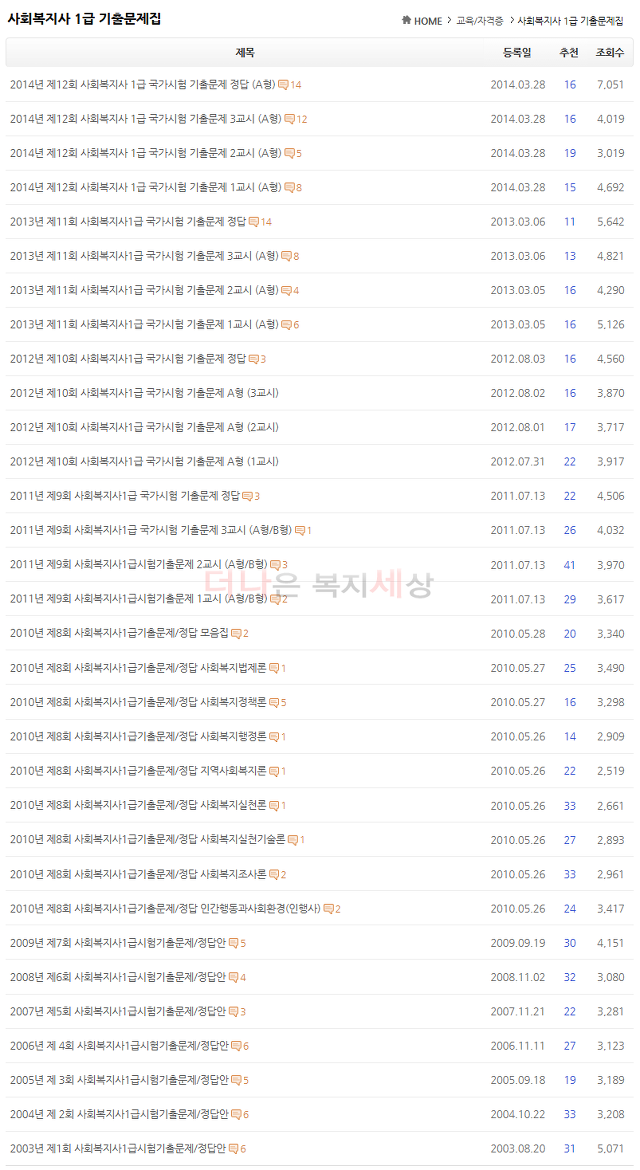Open 2004년 제 2회 시험기출문제/정답안 post

(119, 1114)
